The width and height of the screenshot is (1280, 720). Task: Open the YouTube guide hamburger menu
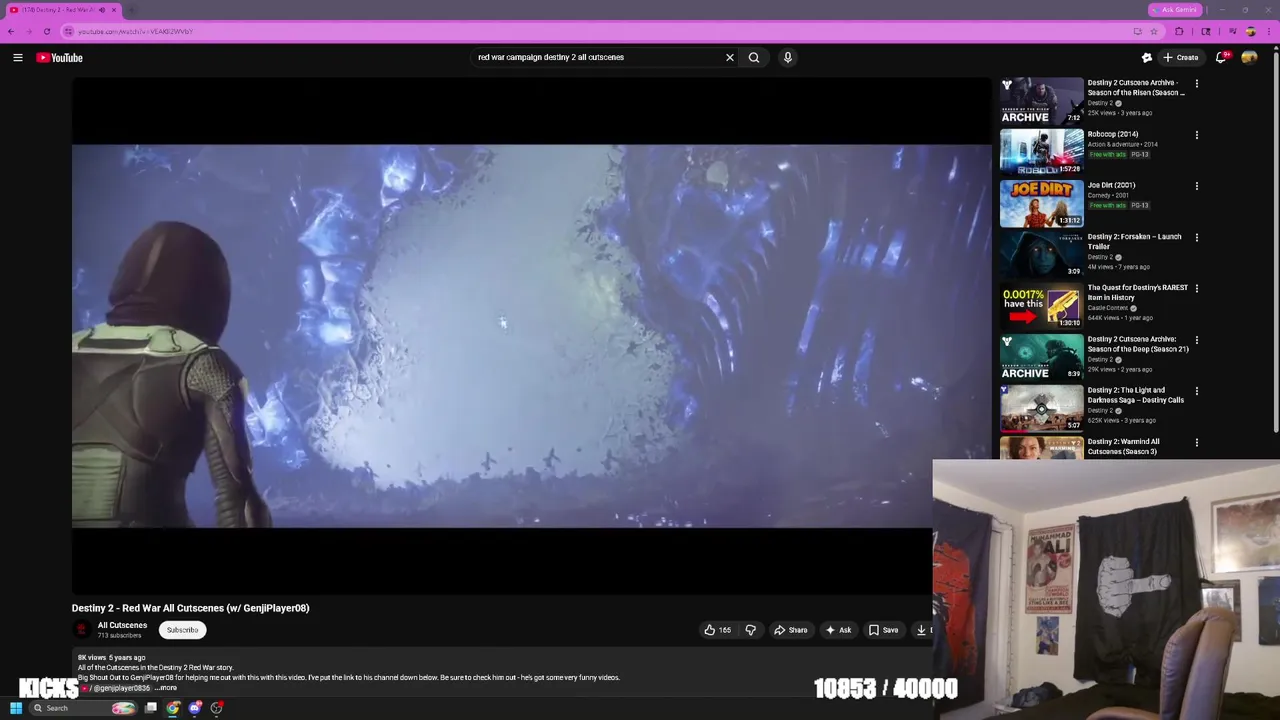pos(18,58)
